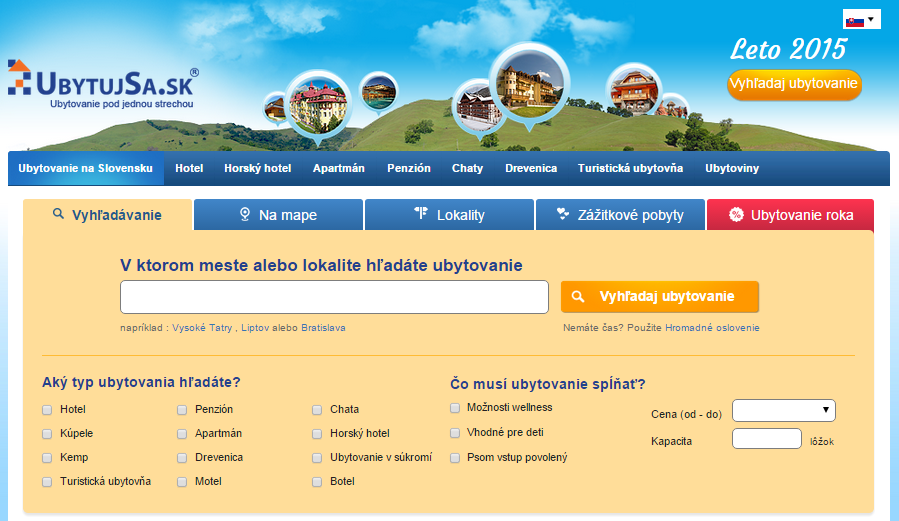Check the Drevenica accommodation type
The height and width of the screenshot is (521, 899).
point(183,458)
